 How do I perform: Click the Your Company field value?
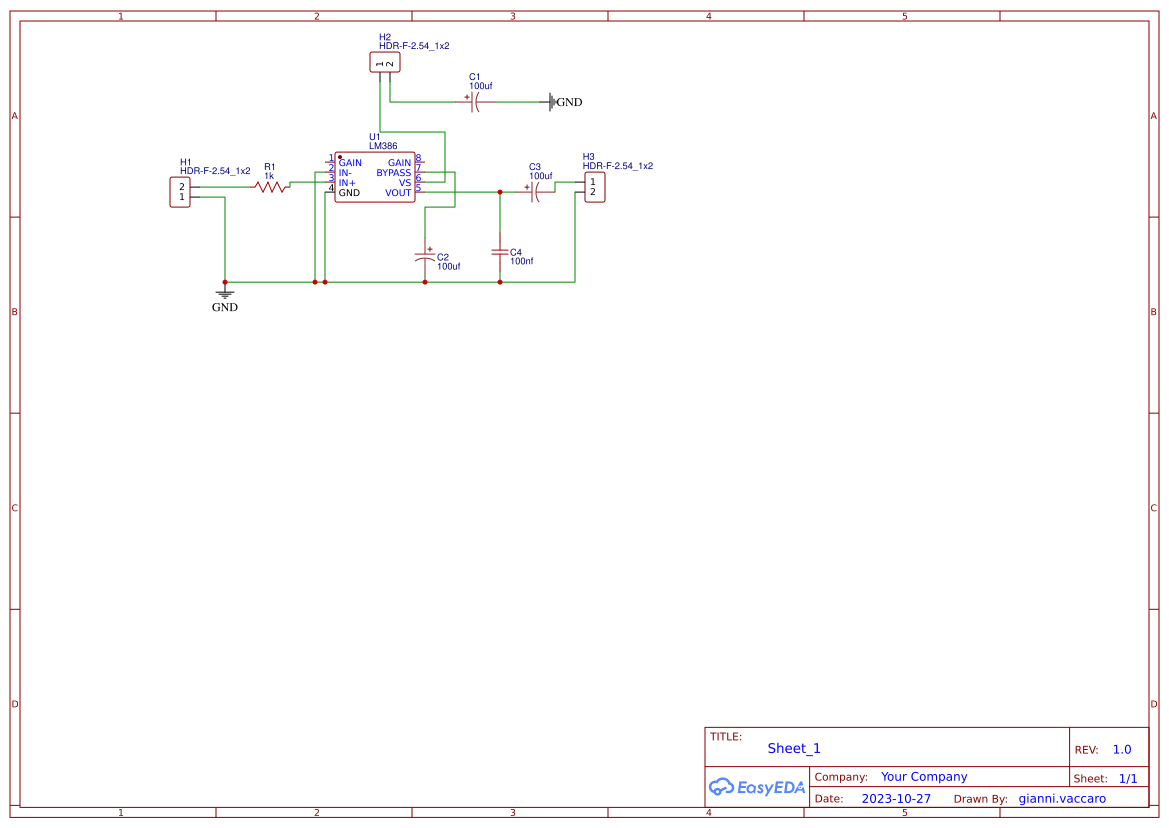(x=924, y=777)
